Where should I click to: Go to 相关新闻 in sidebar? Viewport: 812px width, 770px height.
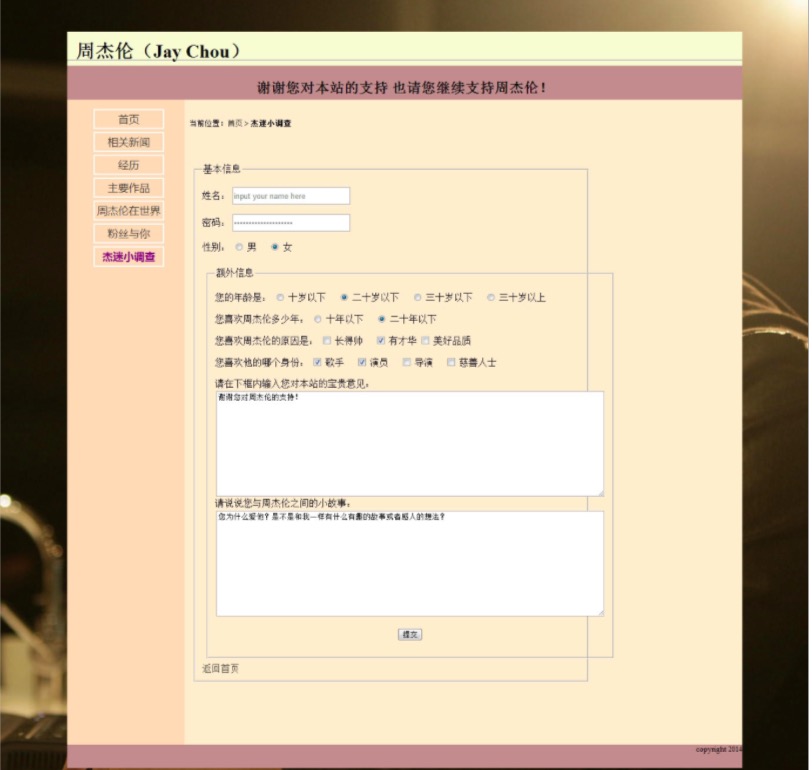pos(128,143)
